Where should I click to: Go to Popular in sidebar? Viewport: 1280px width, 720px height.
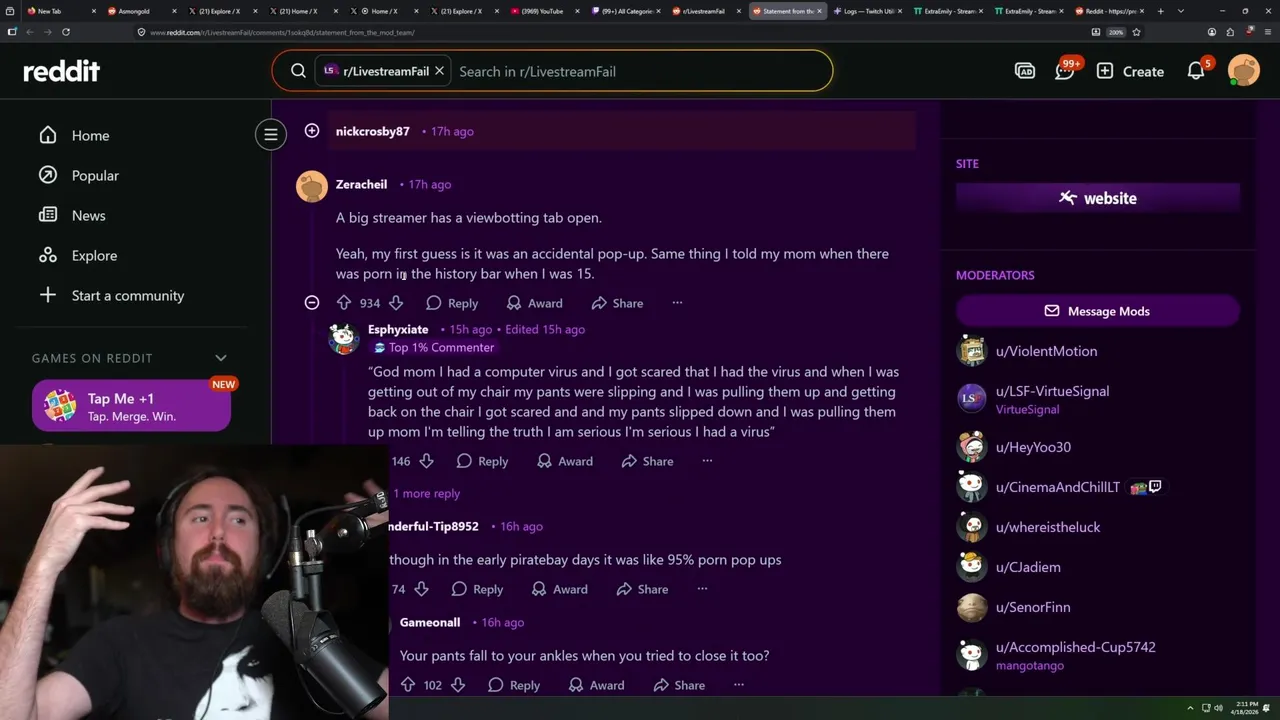click(x=95, y=175)
